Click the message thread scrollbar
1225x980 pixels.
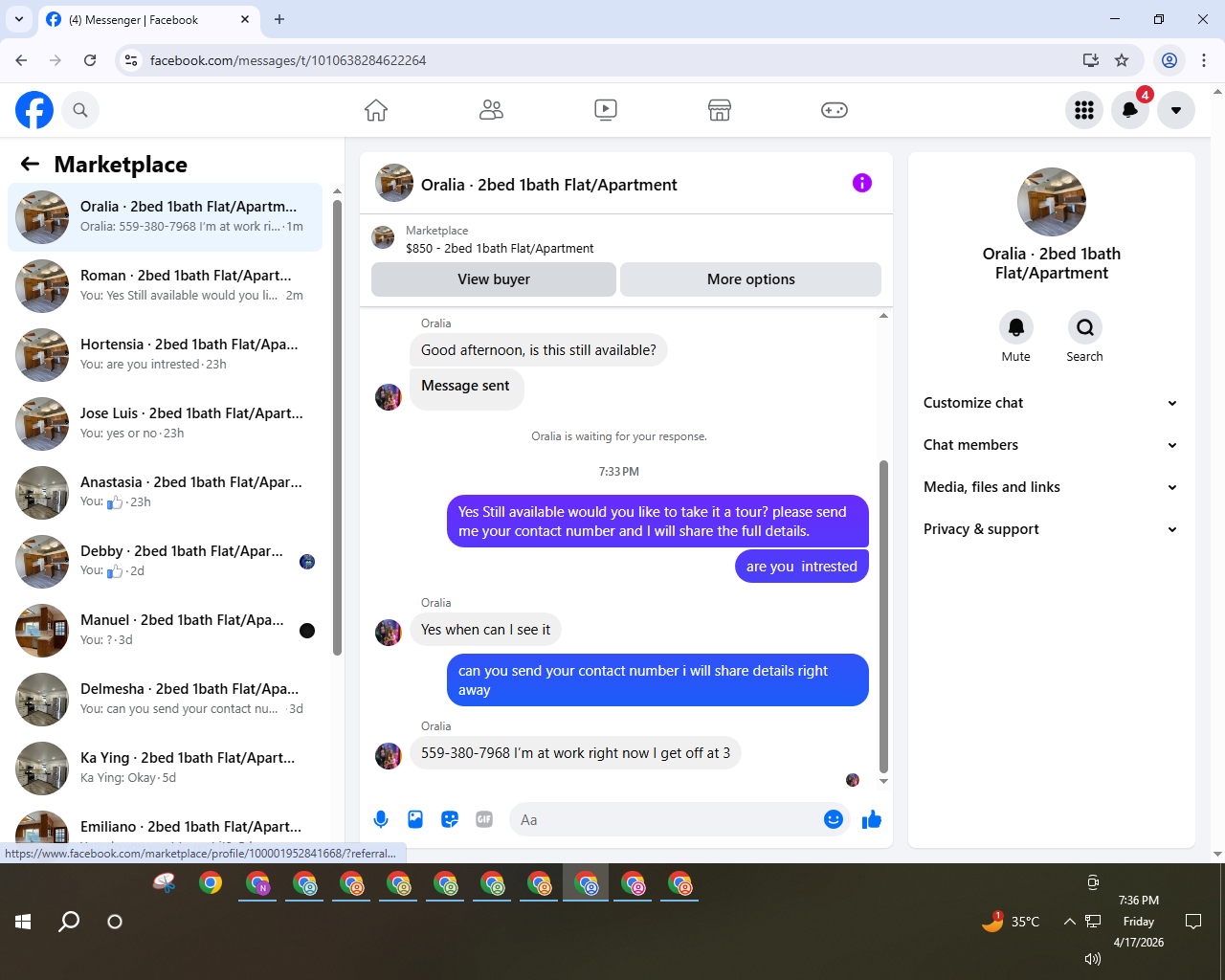[x=883, y=617]
